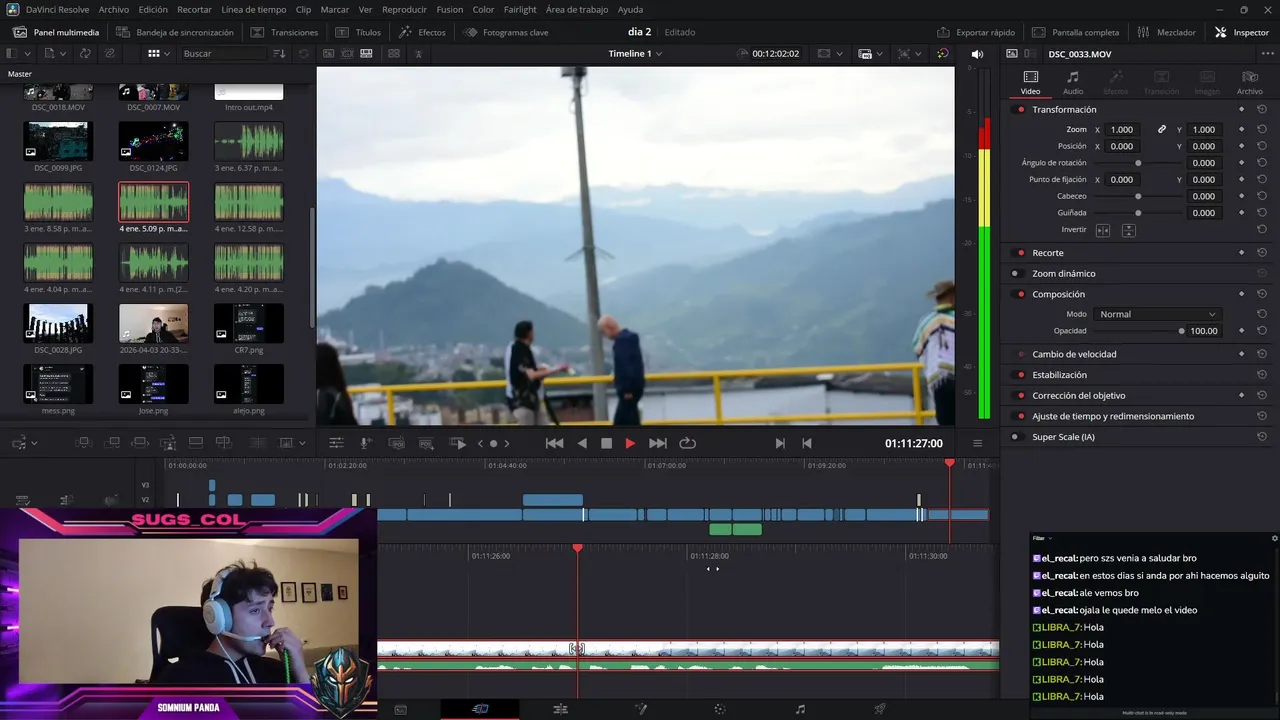Open the Panel multimedia panel

(55, 32)
